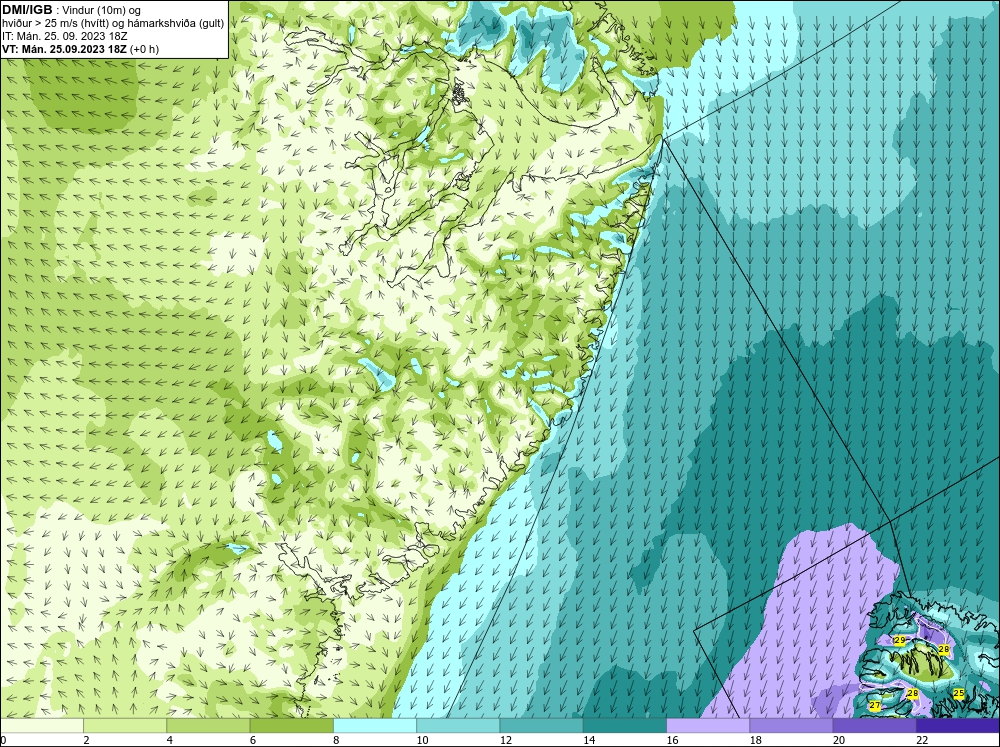Click the legend scale value 6
This screenshot has width=1000, height=747.
[253, 740]
